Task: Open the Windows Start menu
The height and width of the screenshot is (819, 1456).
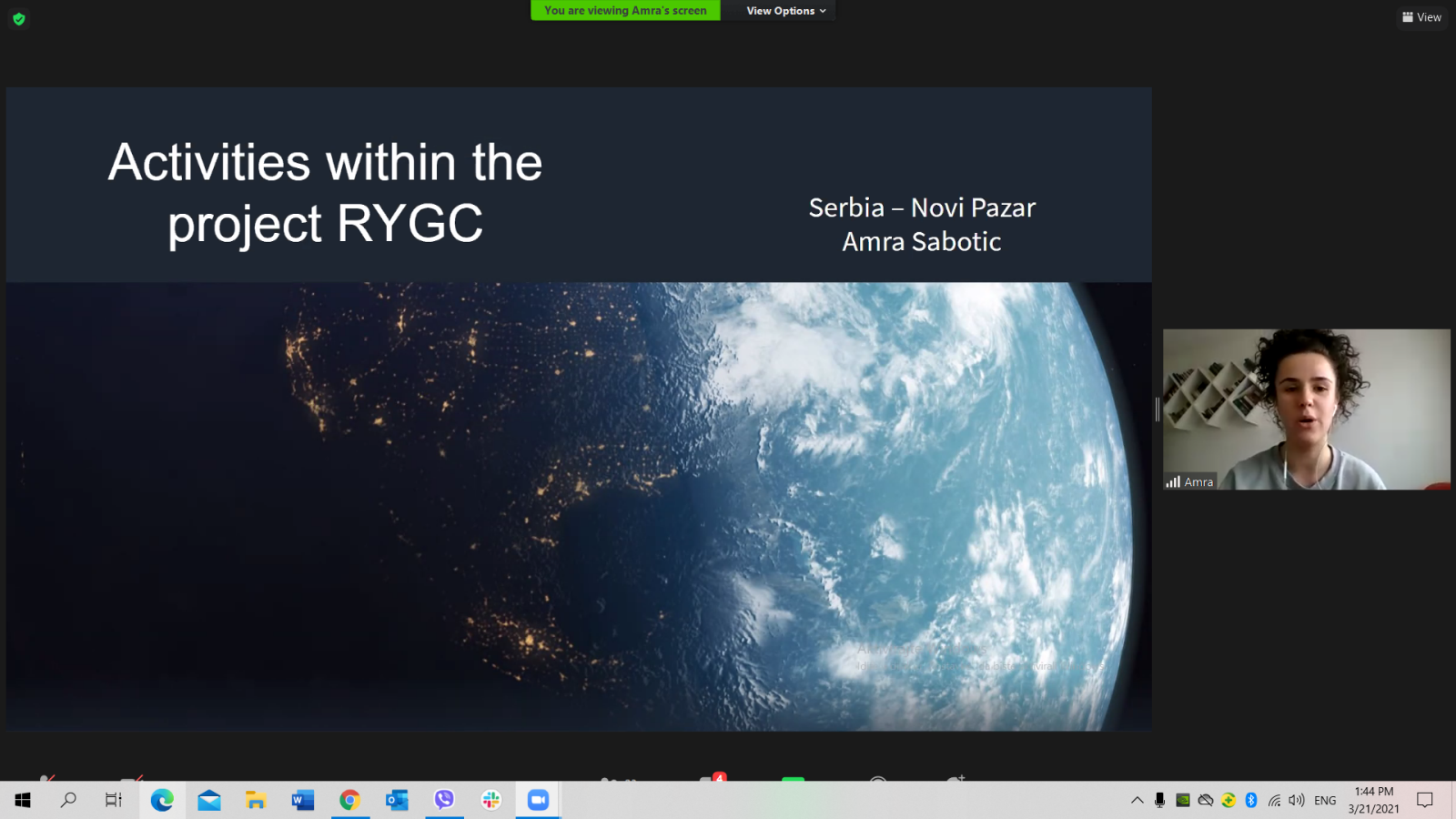Action: click(x=23, y=800)
